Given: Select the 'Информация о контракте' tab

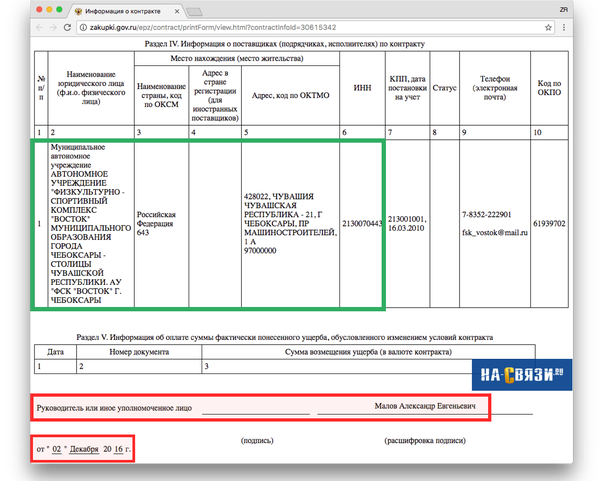Looking at the screenshot, I should (120, 10).
